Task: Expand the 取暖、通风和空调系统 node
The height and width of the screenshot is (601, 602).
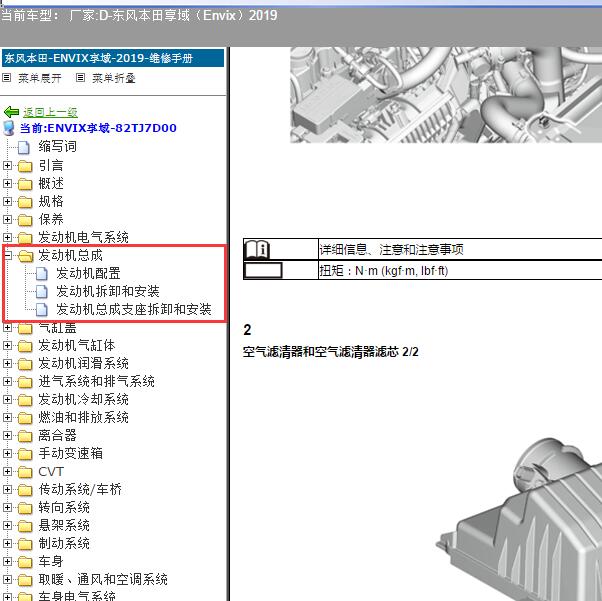Action: coord(7,579)
